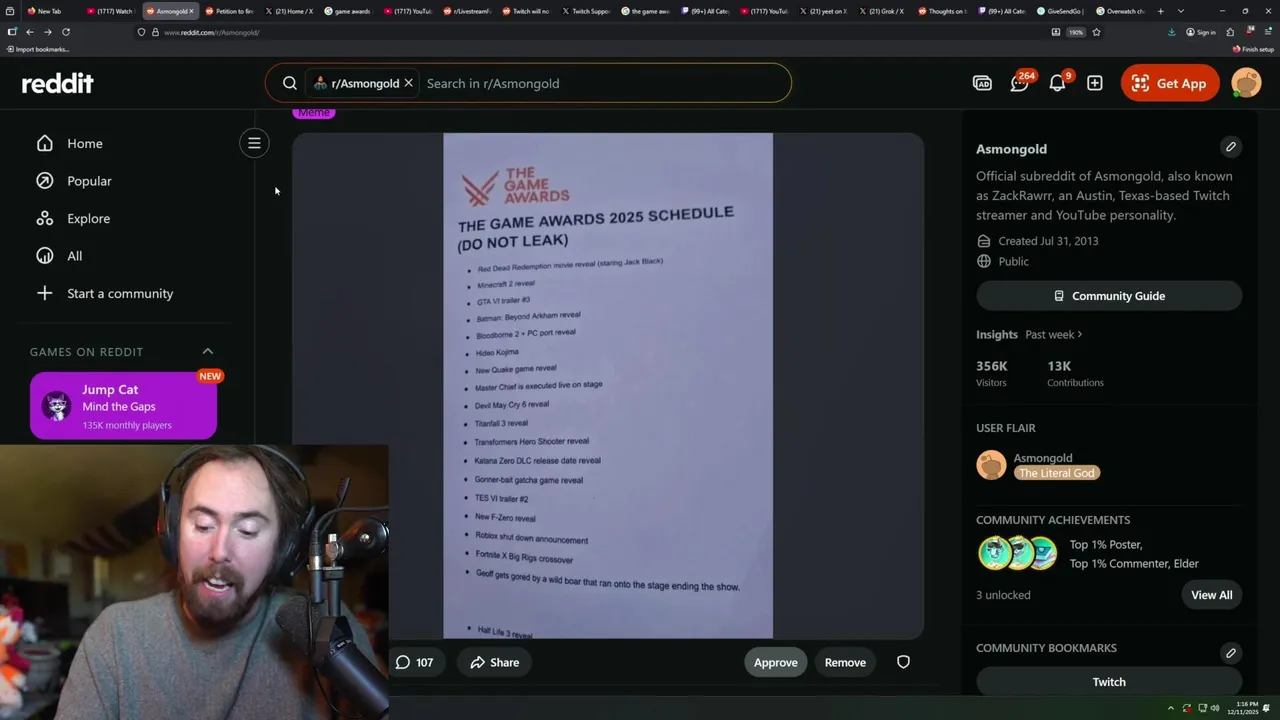
Task: Switch to r/Livestreamfail tab
Action: 466,11
